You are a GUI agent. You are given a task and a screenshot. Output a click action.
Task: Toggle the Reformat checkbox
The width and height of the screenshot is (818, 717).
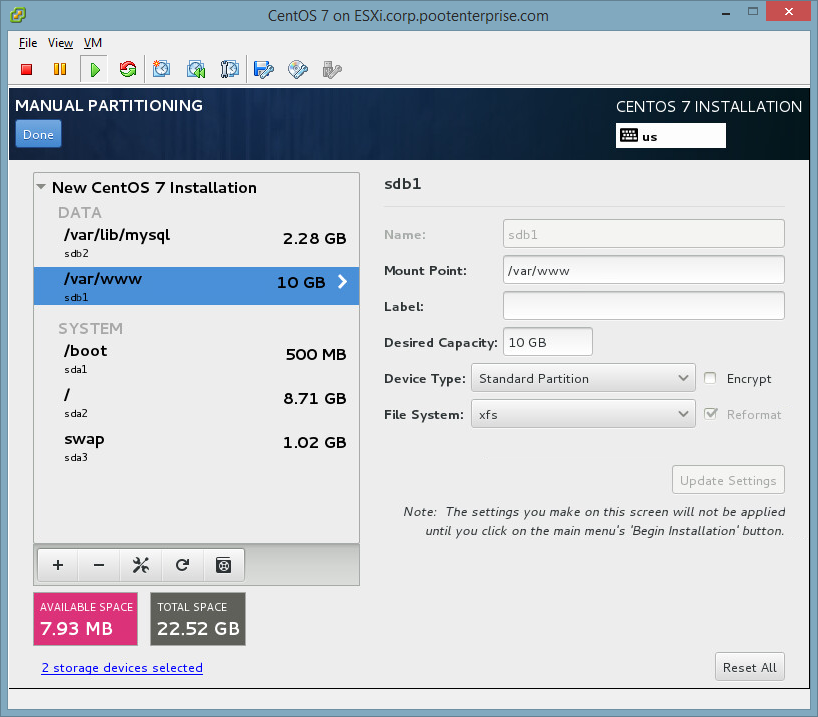(710, 414)
